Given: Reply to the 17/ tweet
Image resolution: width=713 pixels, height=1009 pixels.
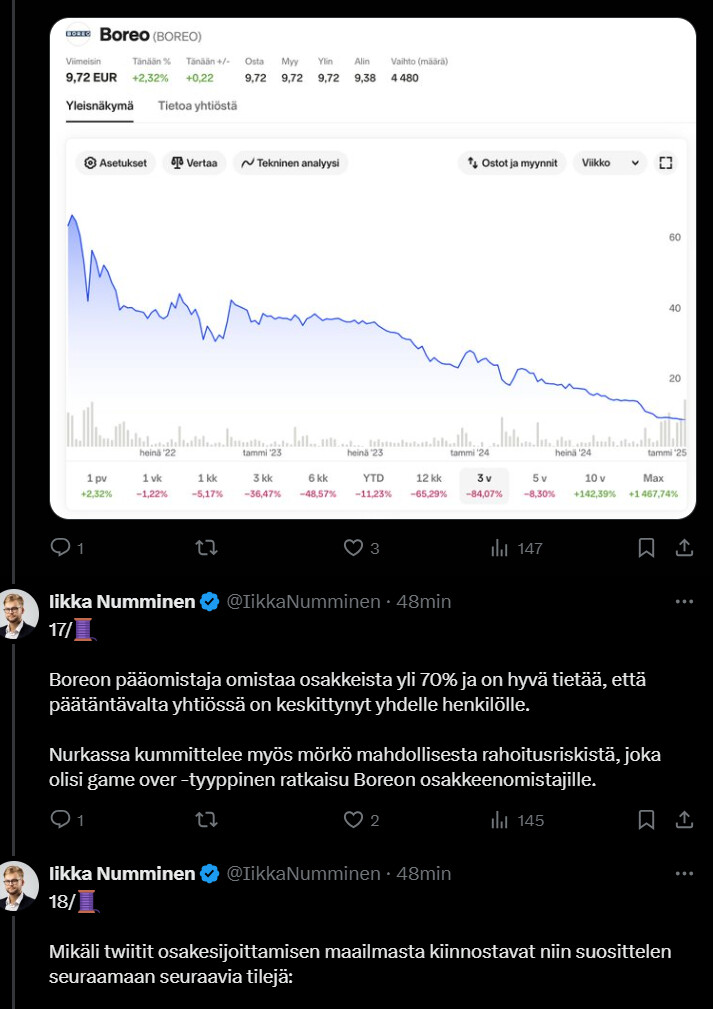Looking at the screenshot, I should tap(60, 820).
